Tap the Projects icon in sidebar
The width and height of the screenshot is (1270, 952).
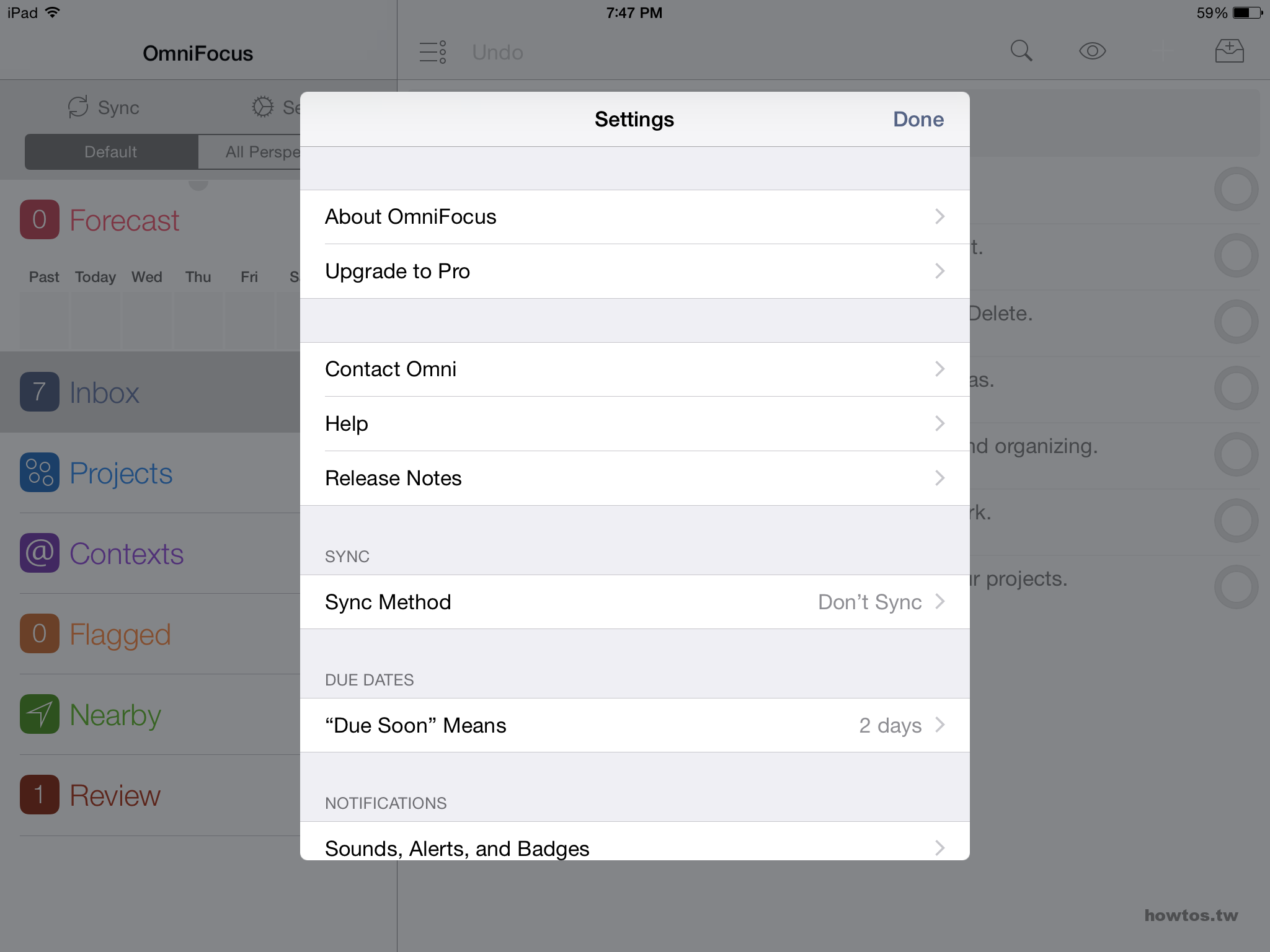[40, 472]
